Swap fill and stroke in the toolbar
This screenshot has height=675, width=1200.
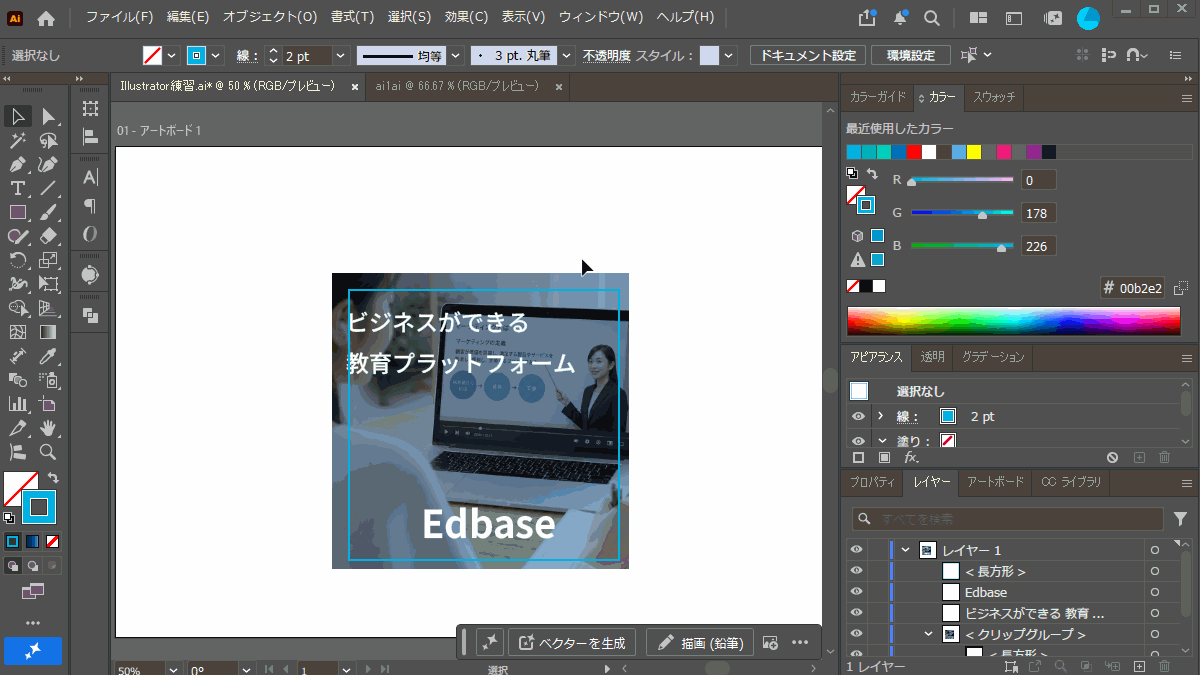[54, 479]
